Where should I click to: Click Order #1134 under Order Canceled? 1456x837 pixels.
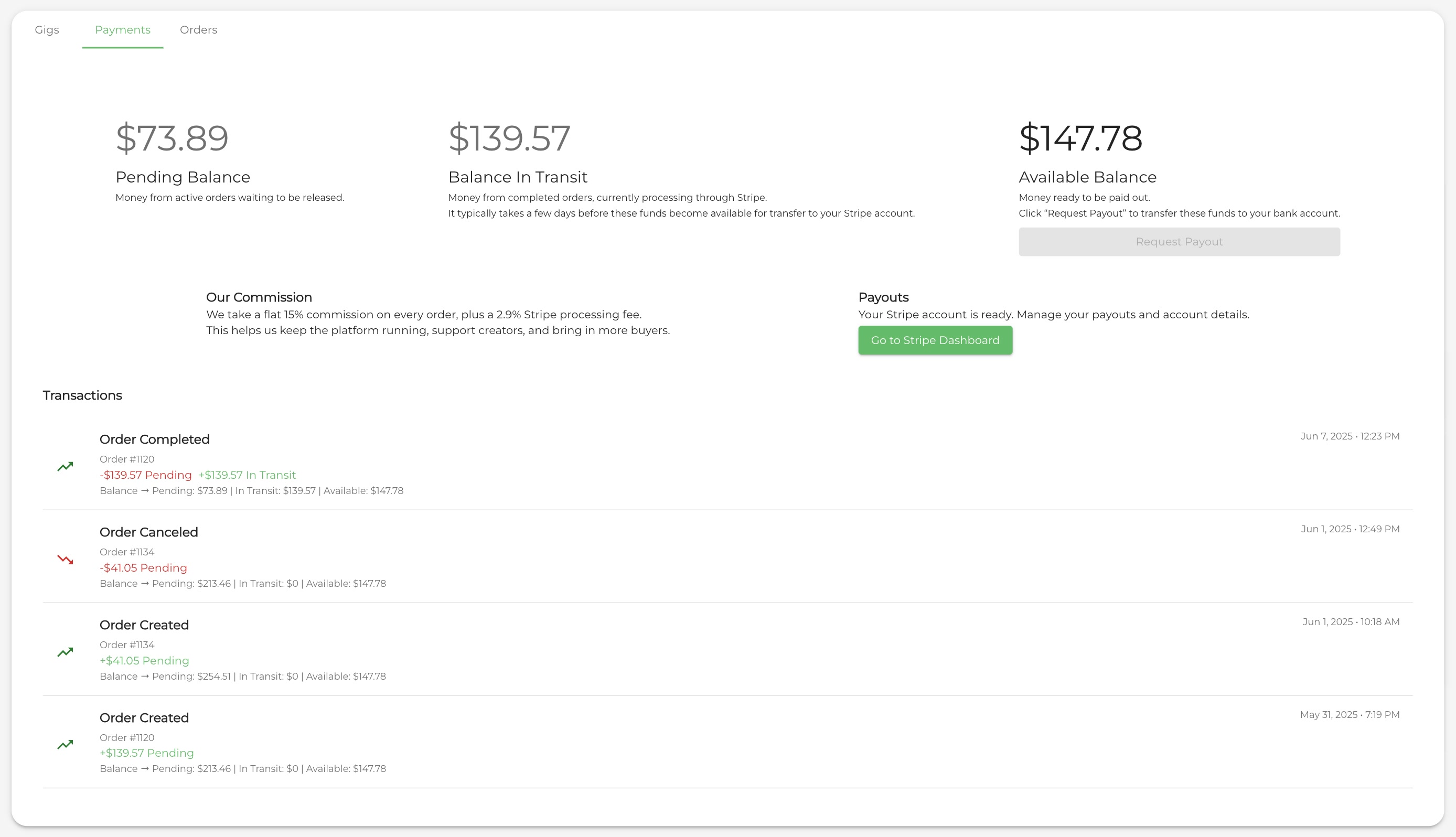click(126, 552)
